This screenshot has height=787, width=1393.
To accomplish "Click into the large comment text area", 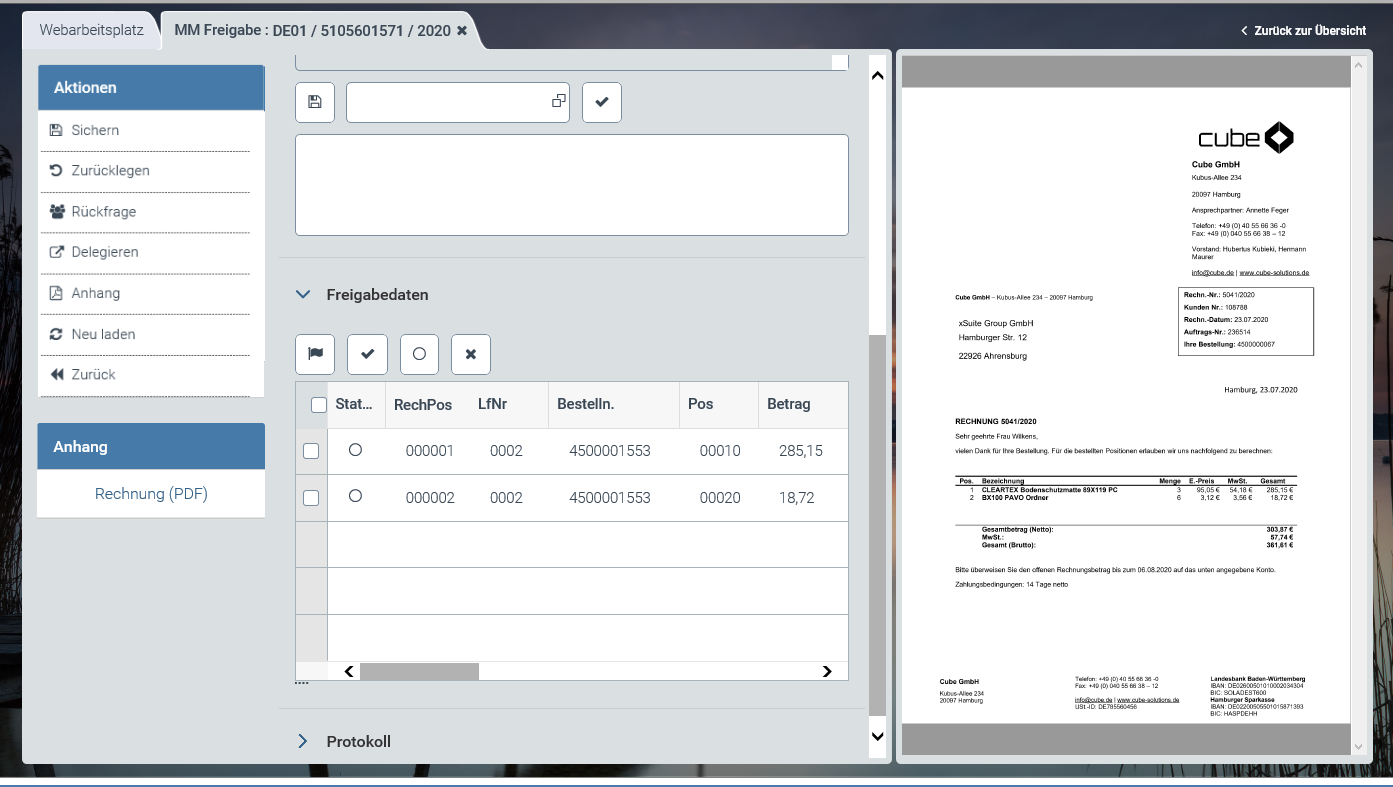I will (x=571, y=185).
